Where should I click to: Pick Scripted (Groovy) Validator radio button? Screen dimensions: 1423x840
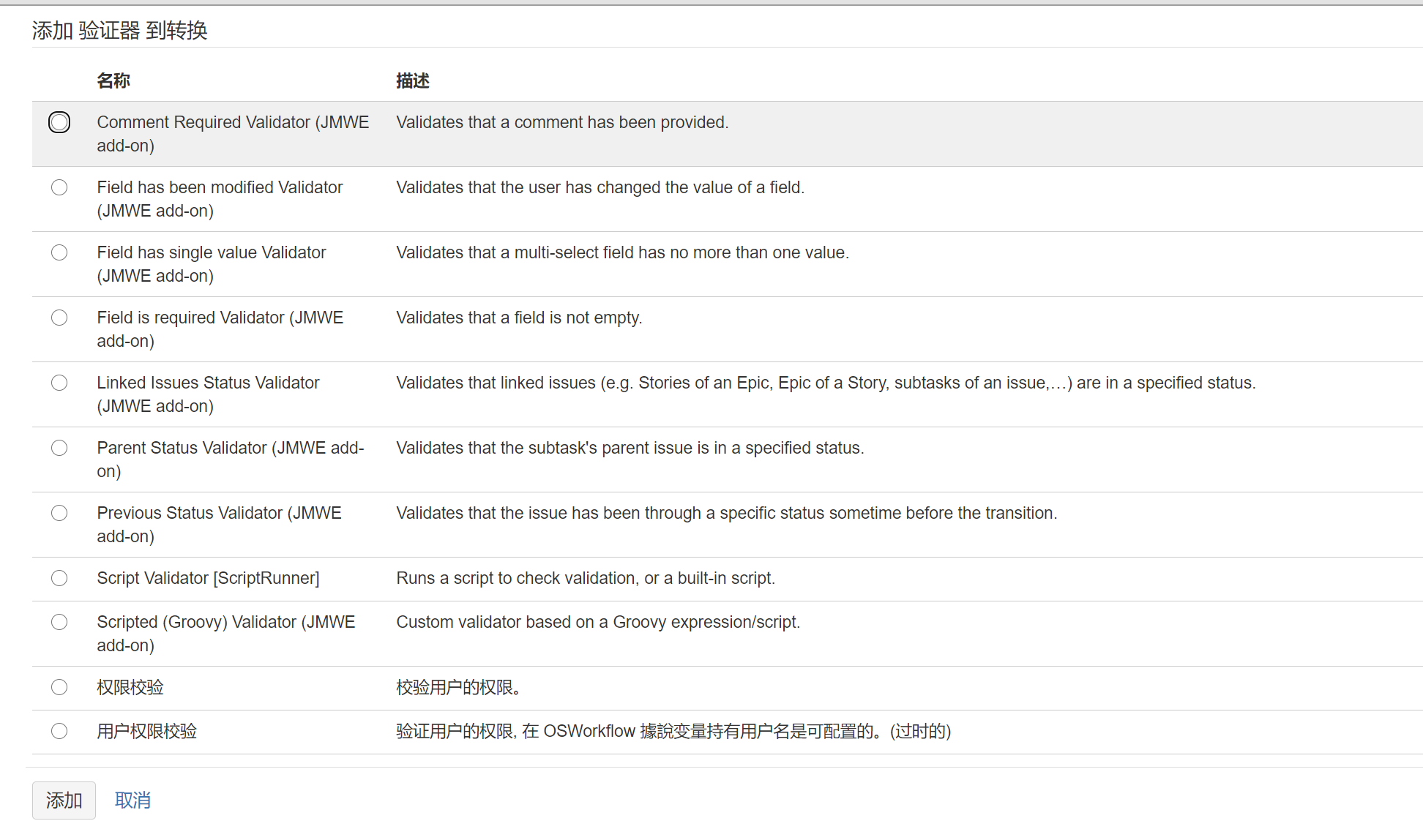coord(59,622)
